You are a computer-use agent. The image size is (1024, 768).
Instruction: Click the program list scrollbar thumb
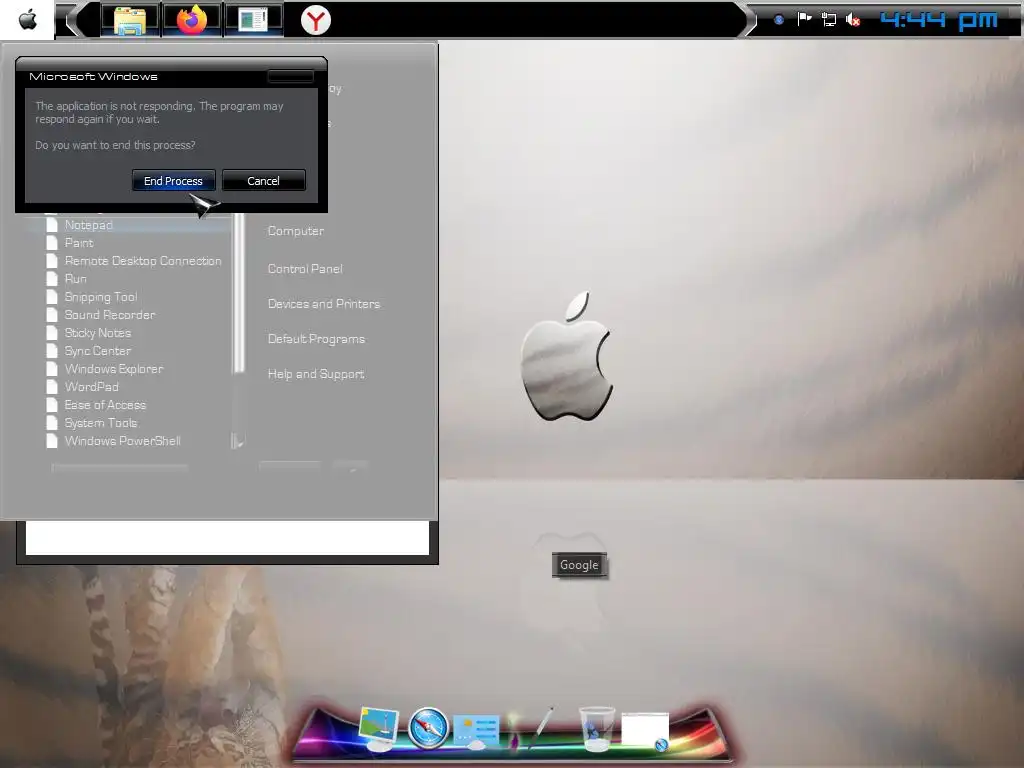(x=239, y=294)
